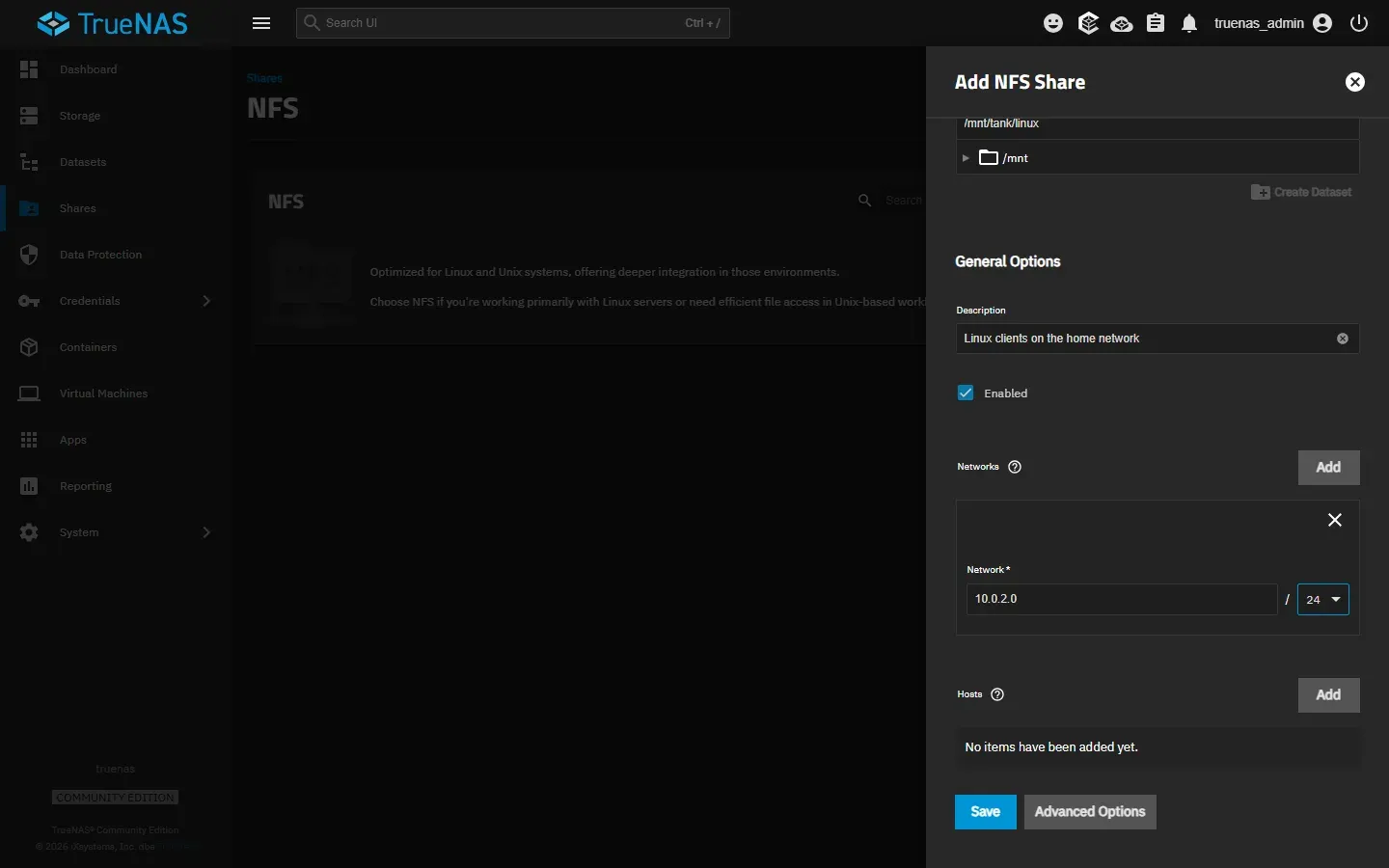
Task: Open Datasets in the sidebar
Action: coord(116,162)
